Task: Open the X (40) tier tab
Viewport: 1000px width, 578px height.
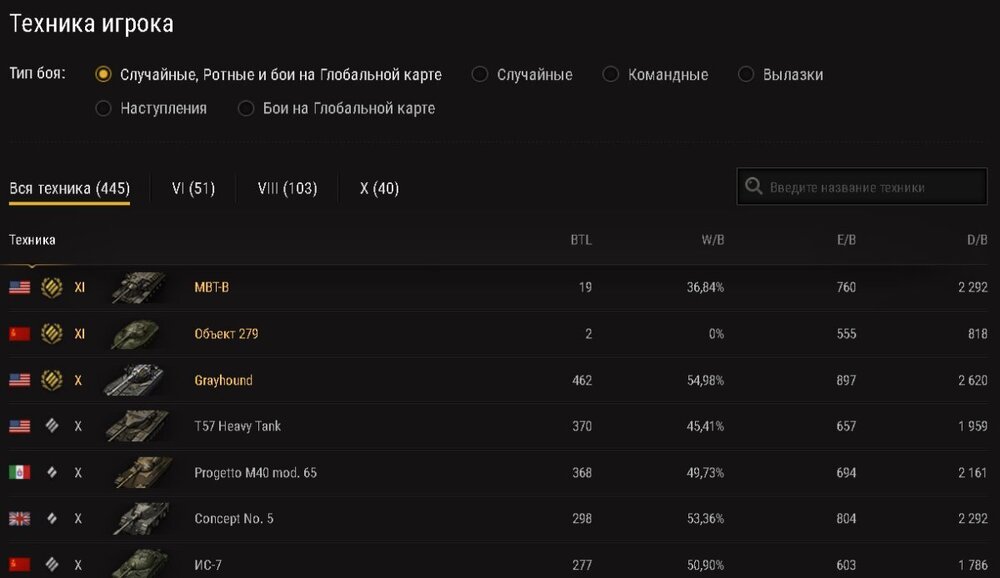Action: (x=379, y=188)
